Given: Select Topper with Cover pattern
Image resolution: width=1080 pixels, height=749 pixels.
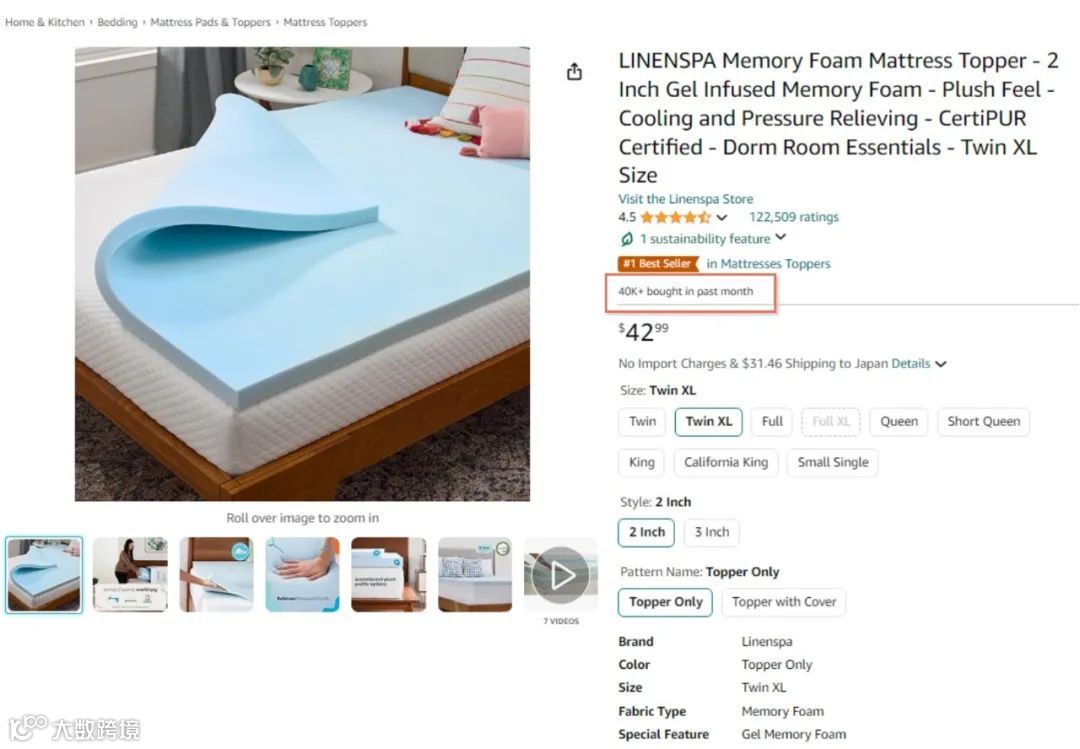Looking at the screenshot, I should [x=784, y=602].
